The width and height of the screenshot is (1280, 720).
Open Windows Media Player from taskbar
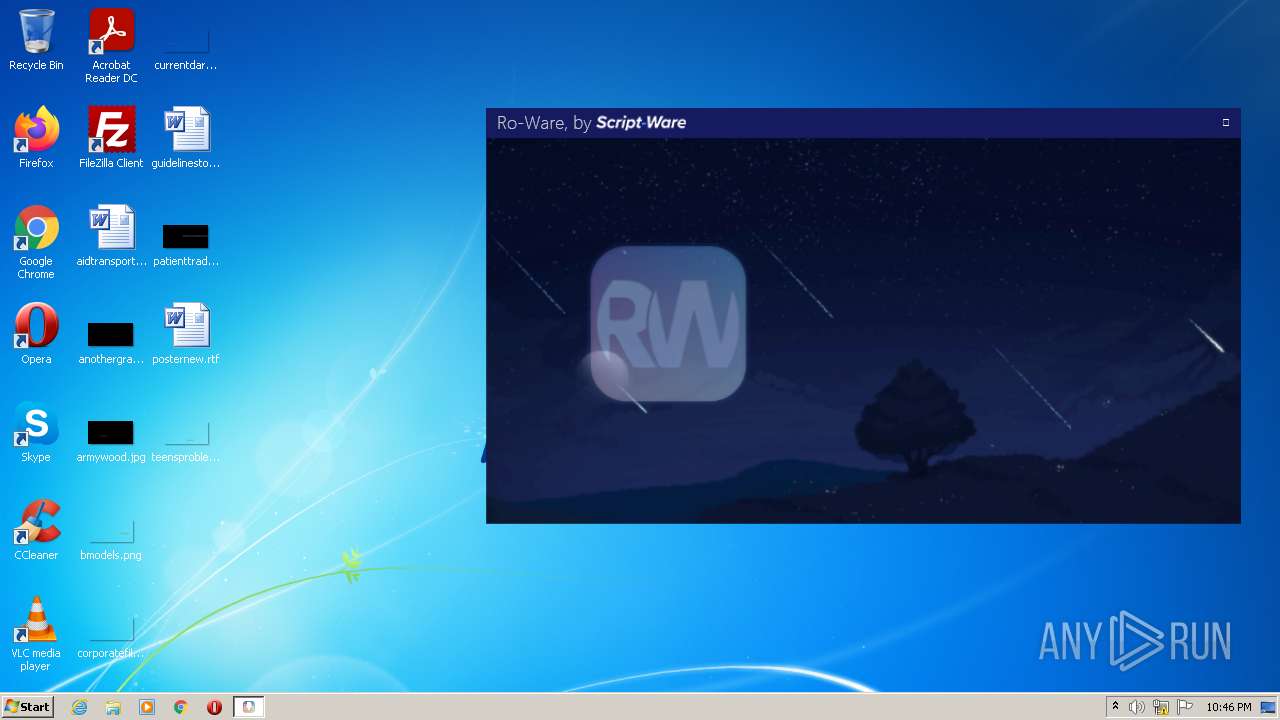tap(147, 707)
